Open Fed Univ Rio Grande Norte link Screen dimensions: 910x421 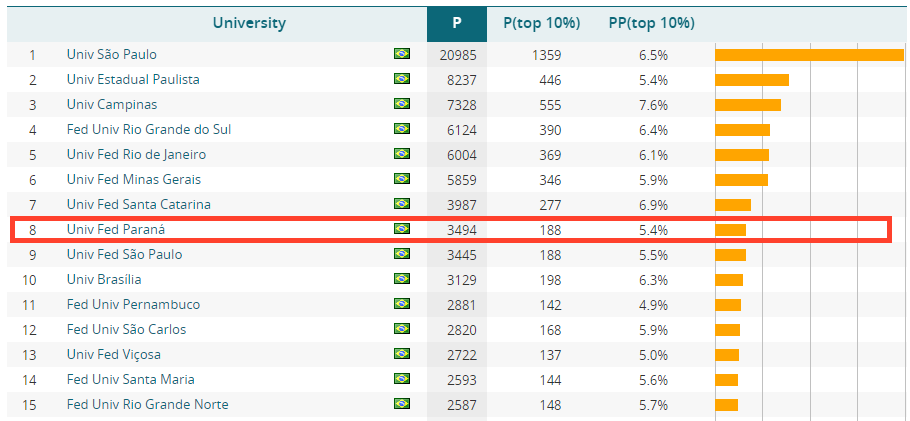[x=147, y=404]
